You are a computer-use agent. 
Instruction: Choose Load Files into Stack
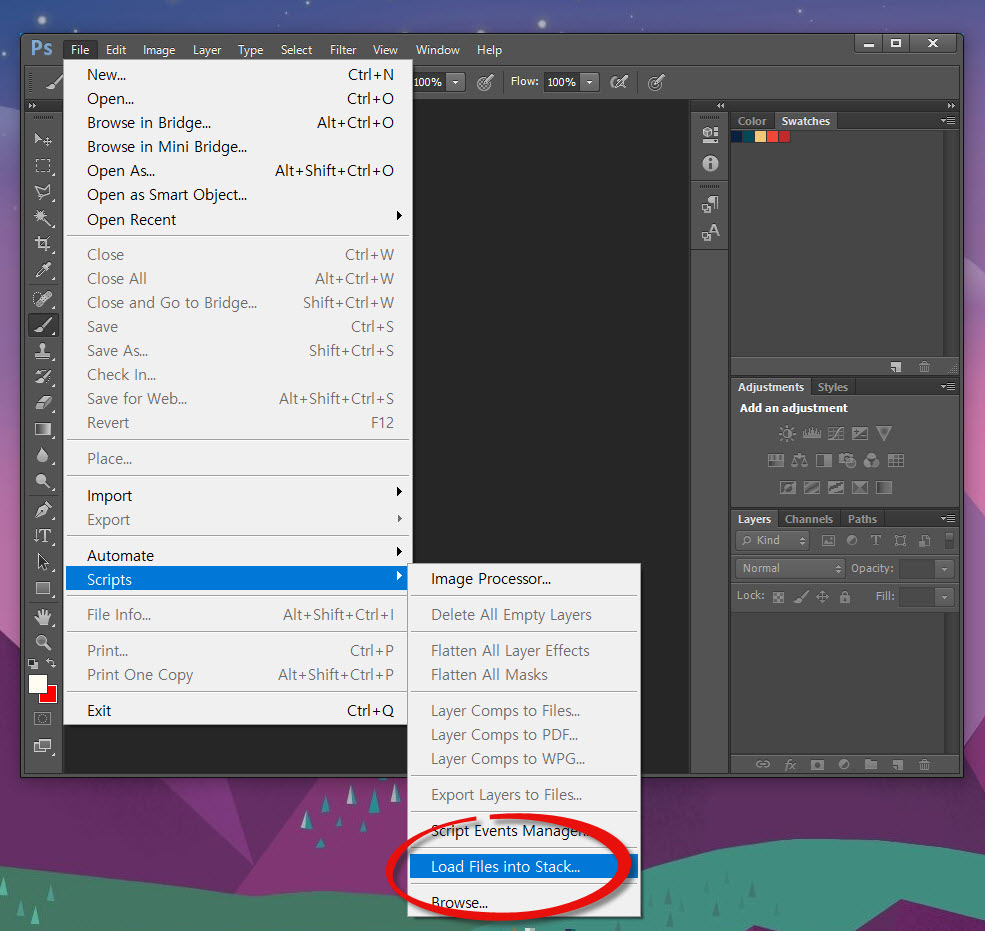tap(523, 867)
